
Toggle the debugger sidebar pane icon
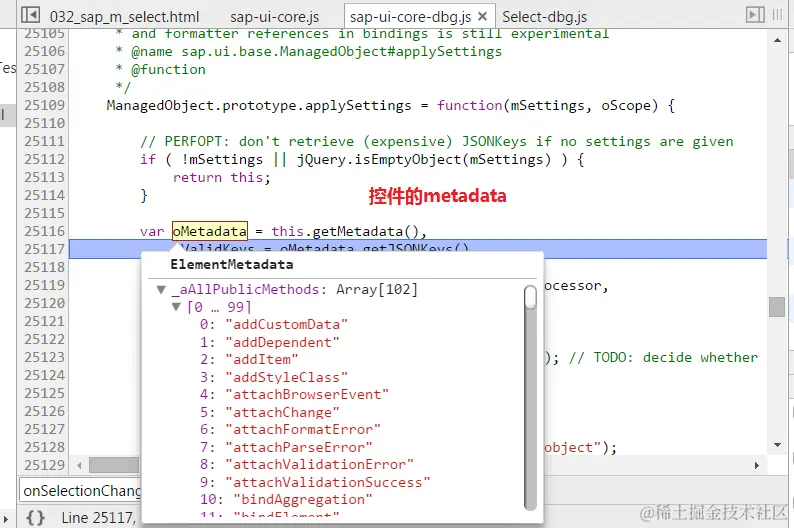point(755,15)
